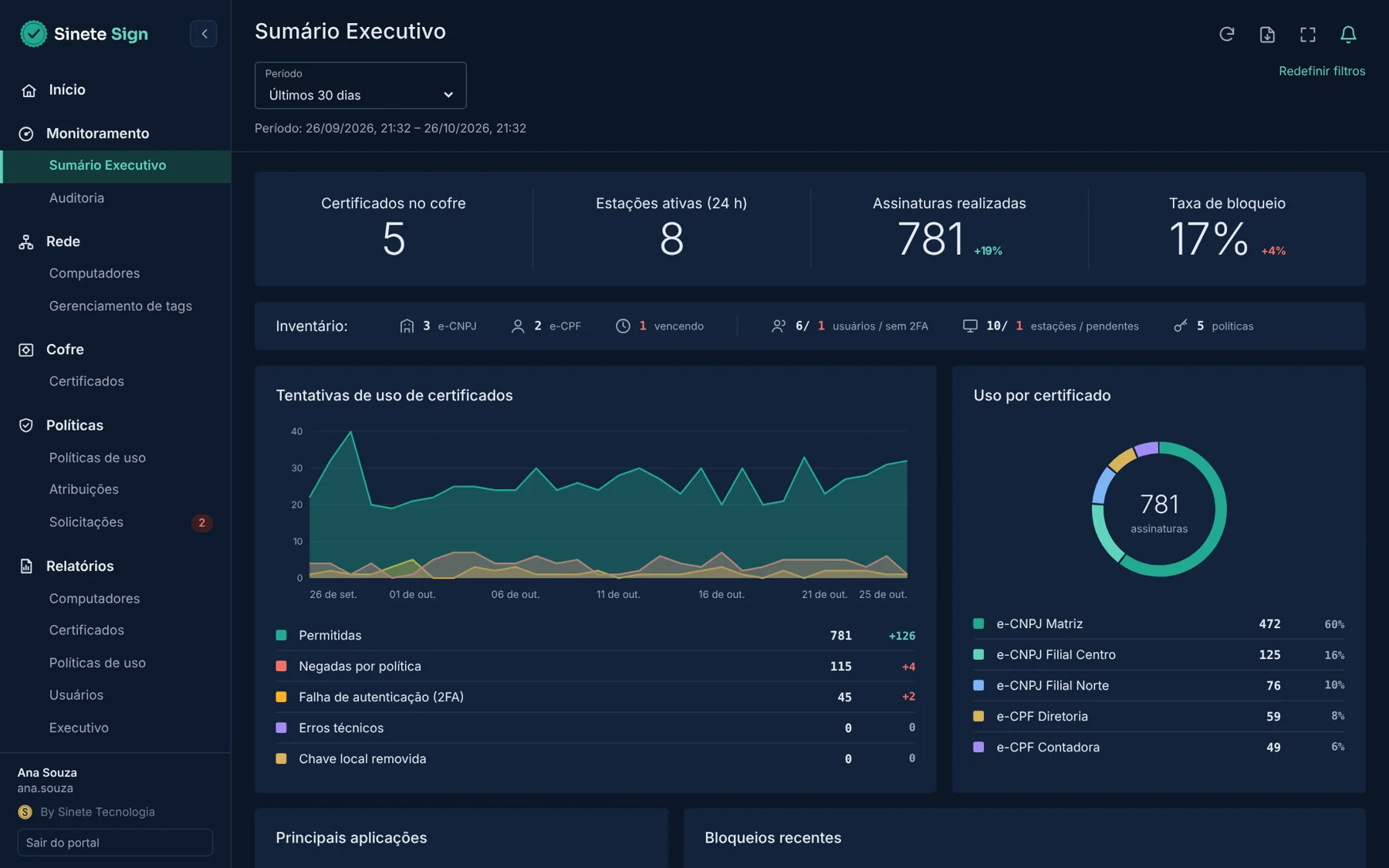
Task: Click the Redefinir filtros link
Action: point(1322,71)
